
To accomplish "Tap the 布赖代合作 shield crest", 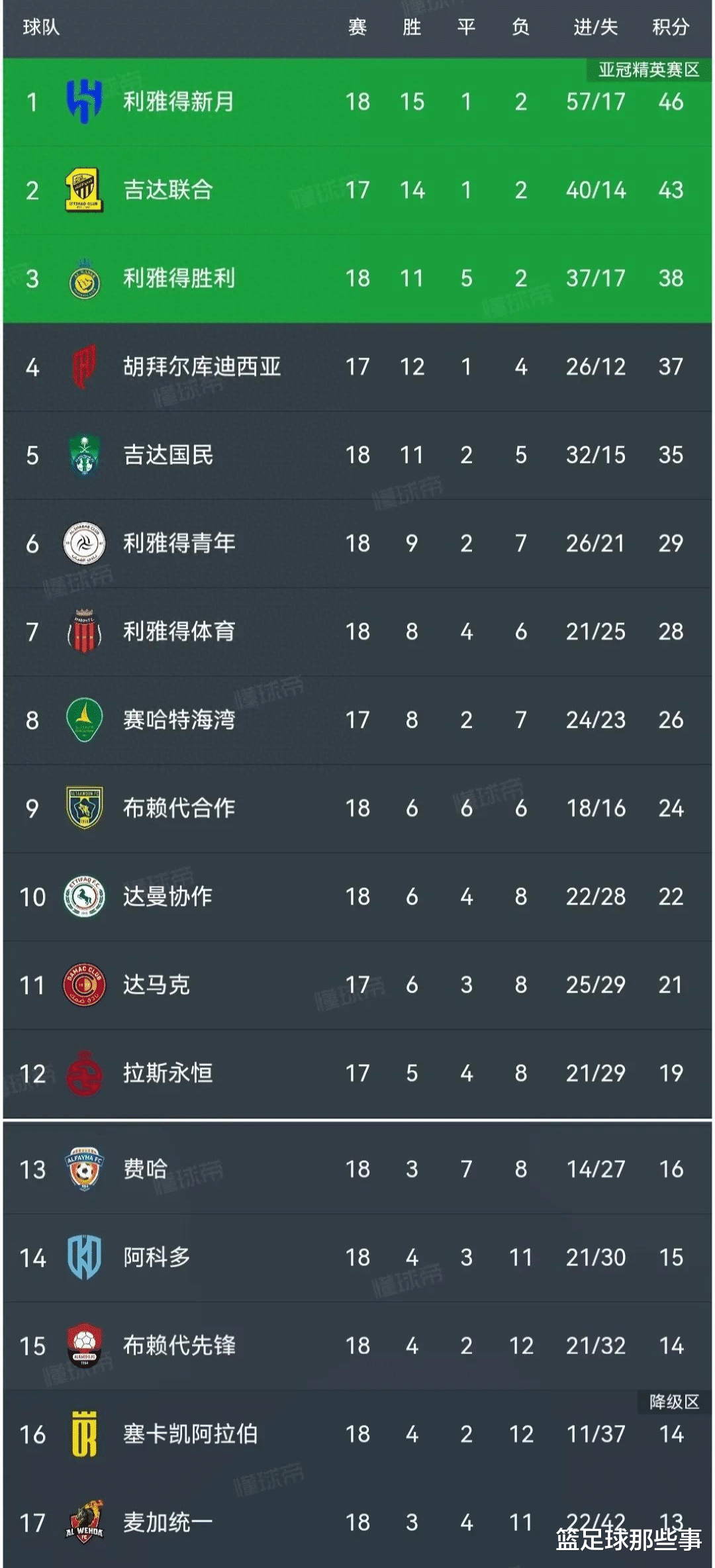I will [84, 808].
